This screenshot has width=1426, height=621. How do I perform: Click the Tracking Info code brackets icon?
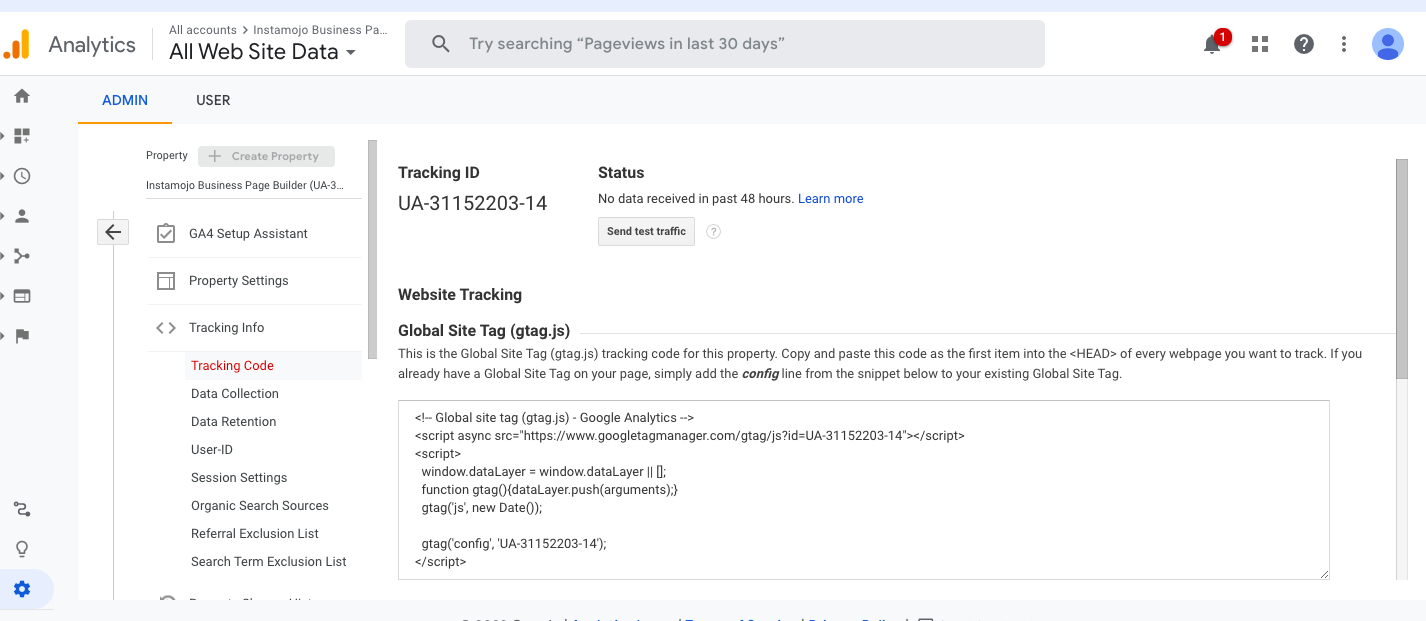(166, 328)
